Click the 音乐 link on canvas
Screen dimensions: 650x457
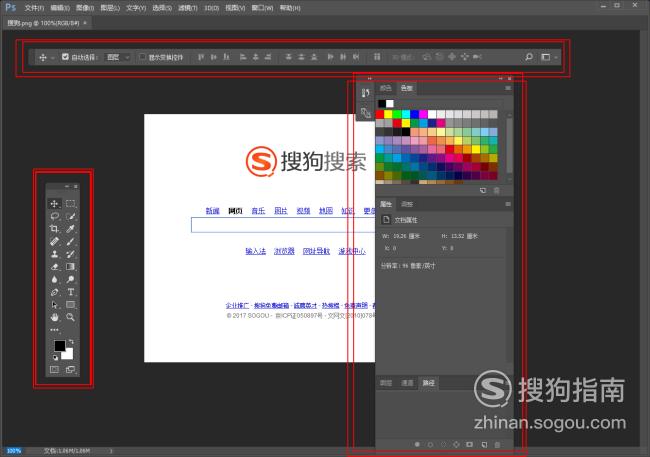coord(258,211)
